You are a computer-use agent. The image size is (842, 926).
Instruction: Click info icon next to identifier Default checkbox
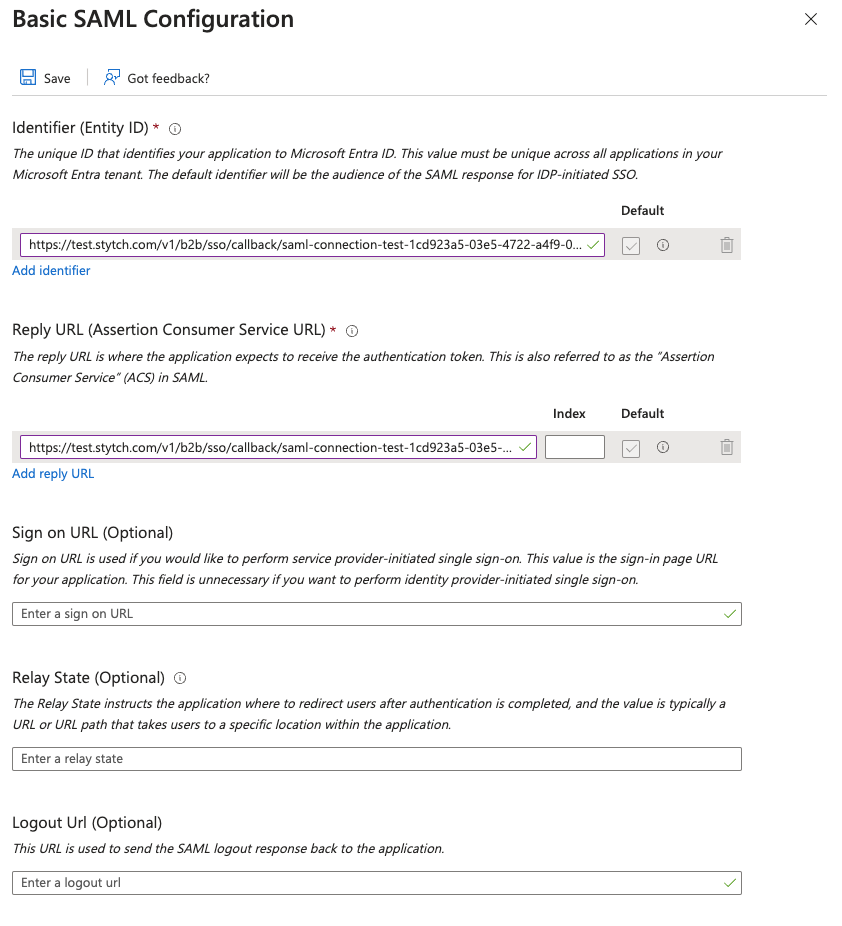click(662, 245)
